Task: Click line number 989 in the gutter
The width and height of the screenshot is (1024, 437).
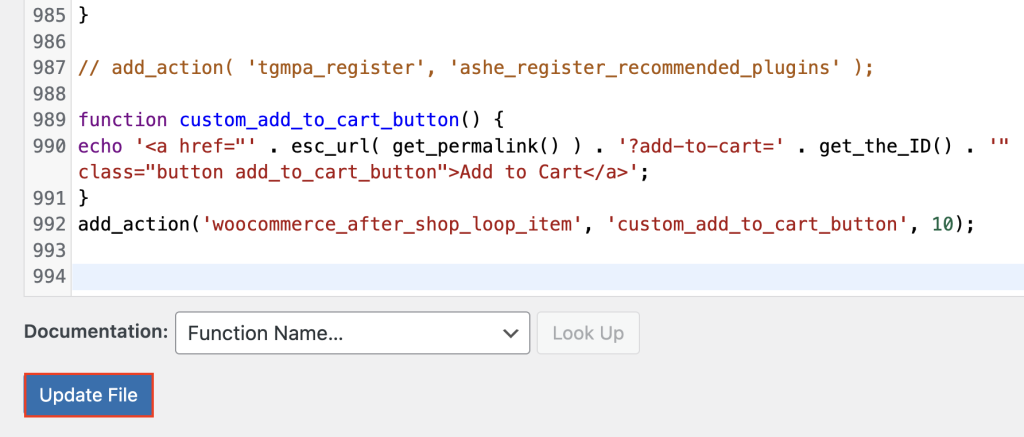Action: [48, 120]
